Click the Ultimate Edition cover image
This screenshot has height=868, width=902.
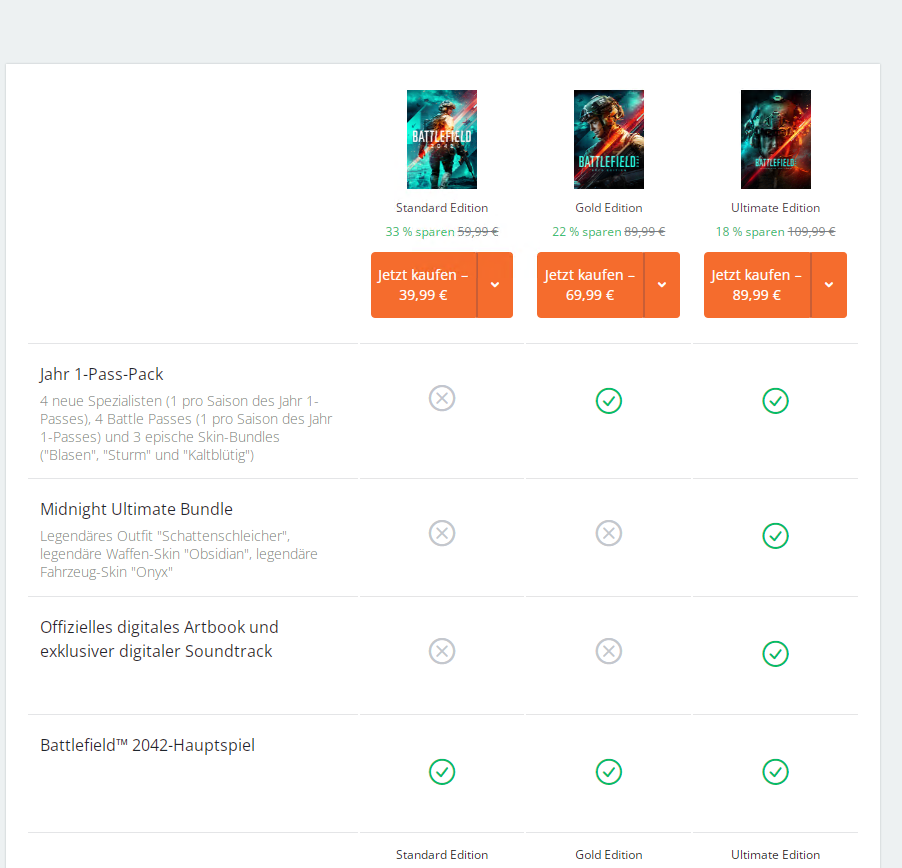(775, 139)
